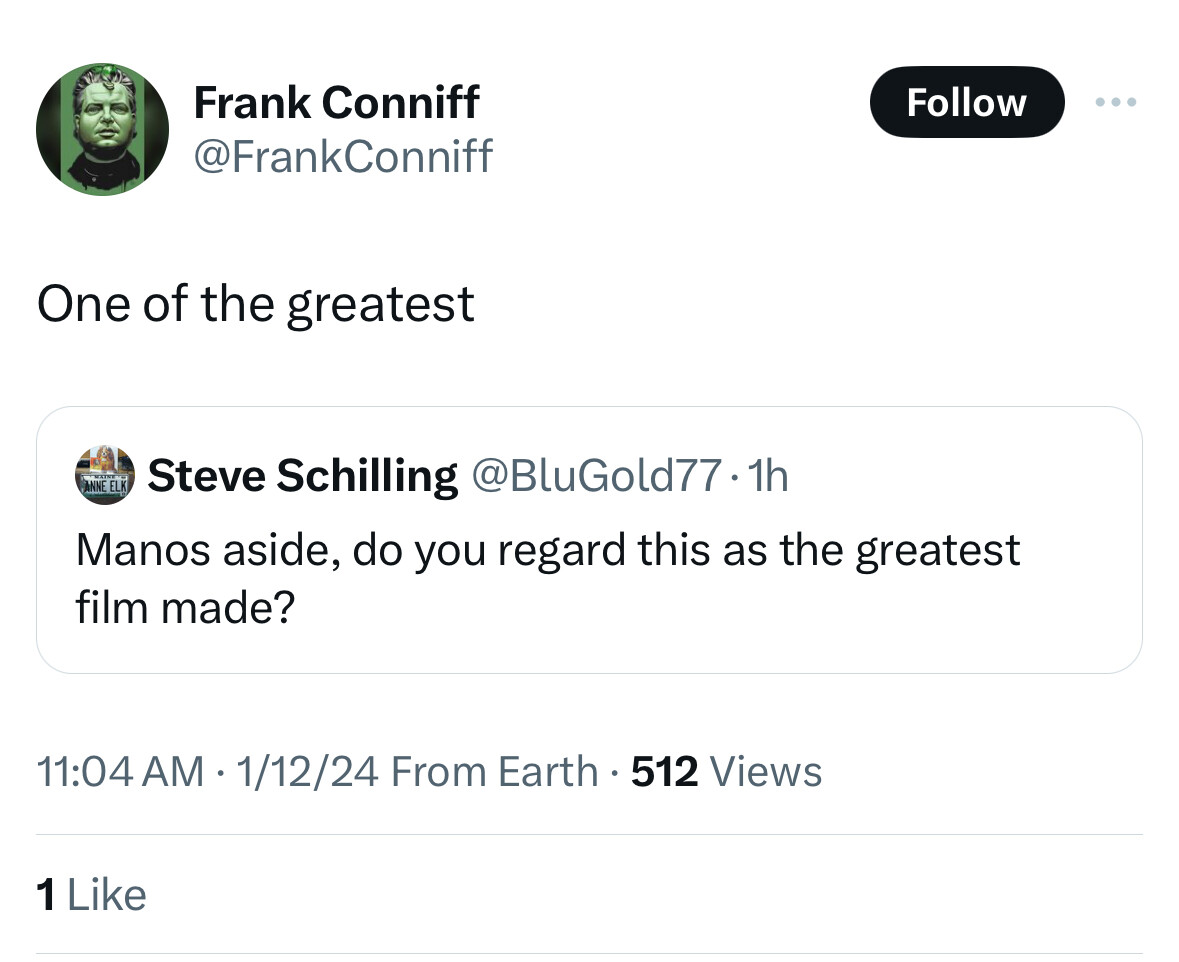This screenshot has height=962, width=1179.
Task: Click the word "greatest" in the quoted question
Action: [938, 550]
